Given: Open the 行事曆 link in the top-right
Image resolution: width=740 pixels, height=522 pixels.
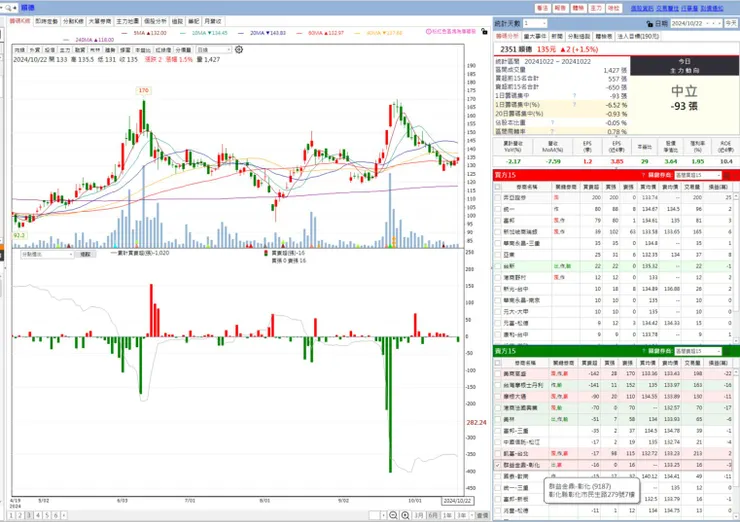Looking at the screenshot, I should (689, 8).
